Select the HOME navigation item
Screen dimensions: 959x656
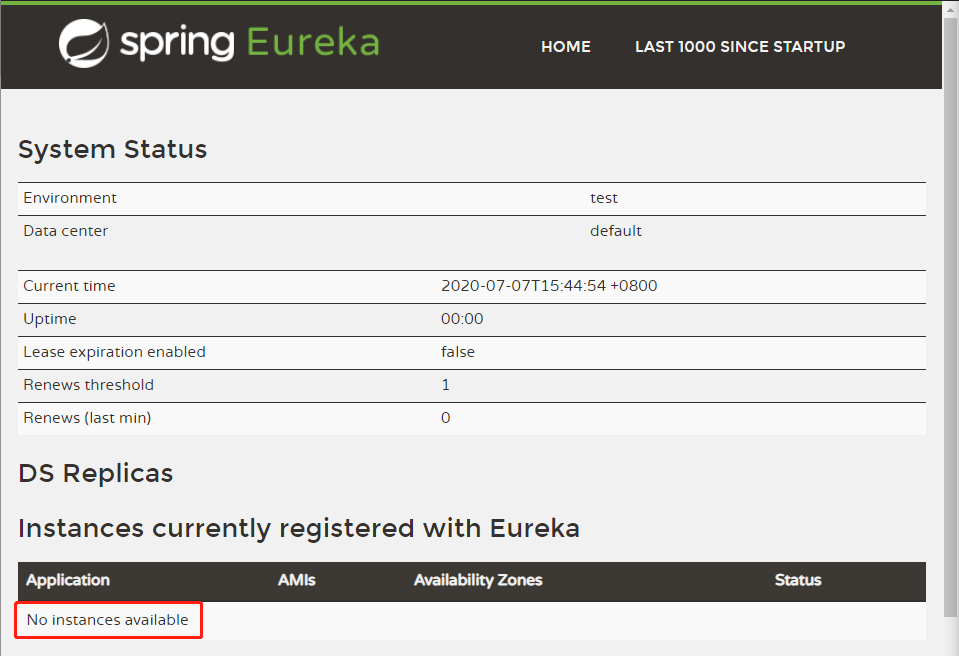565,46
